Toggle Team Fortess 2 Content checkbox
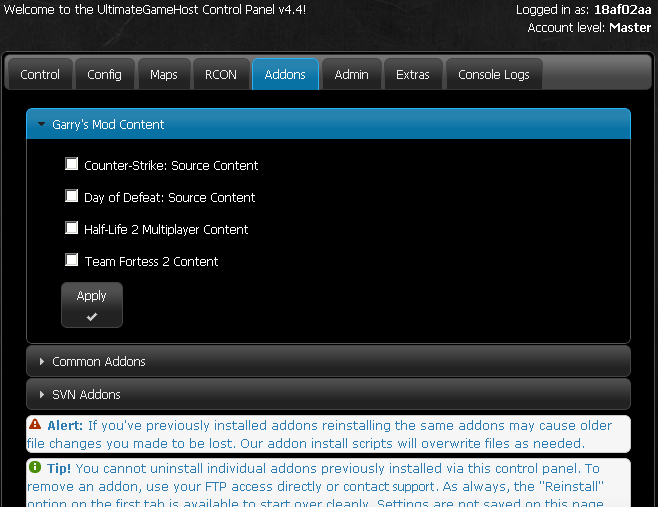The height and width of the screenshot is (507, 658). click(x=72, y=260)
